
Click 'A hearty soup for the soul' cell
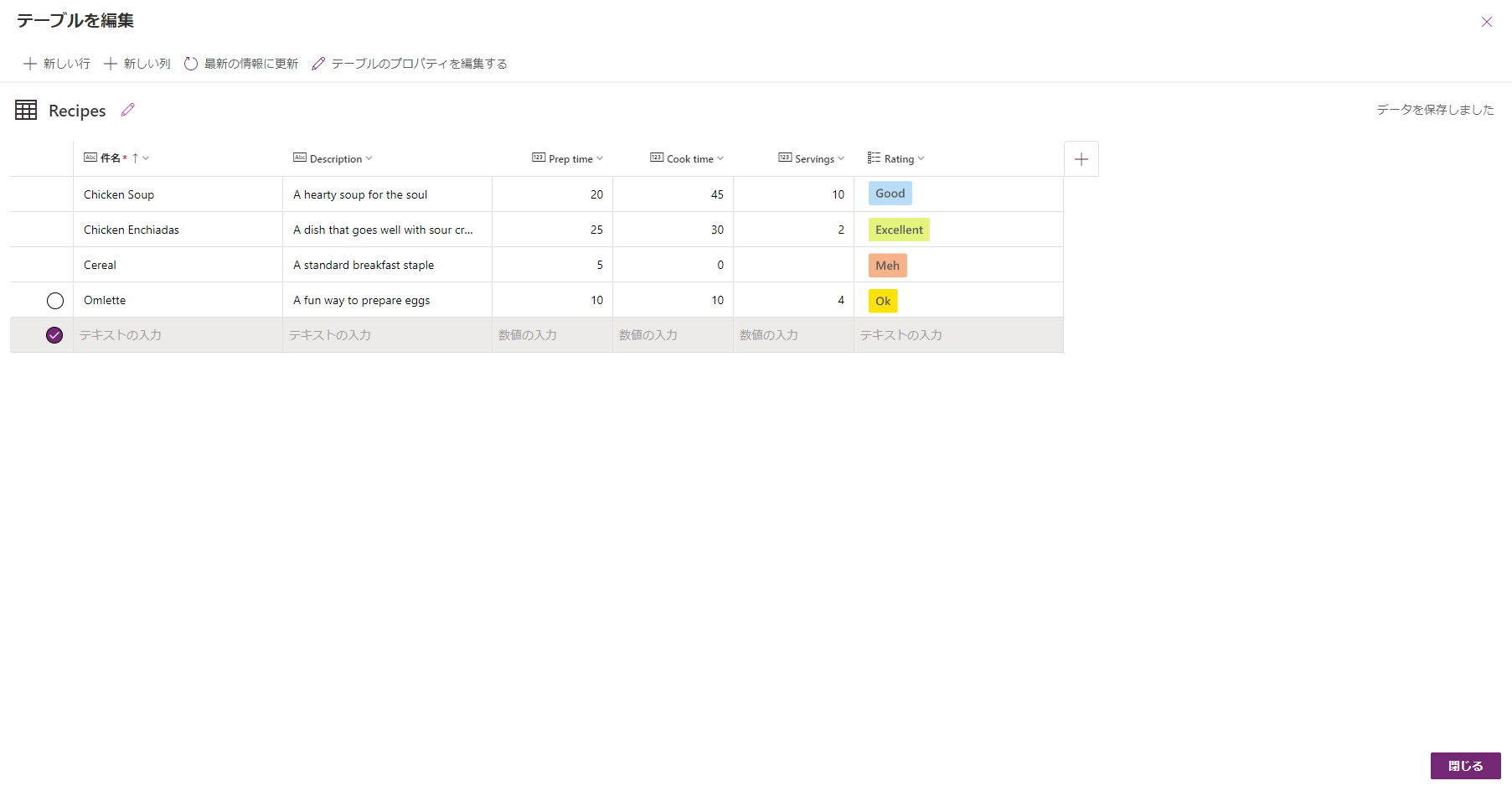coord(387,194)
